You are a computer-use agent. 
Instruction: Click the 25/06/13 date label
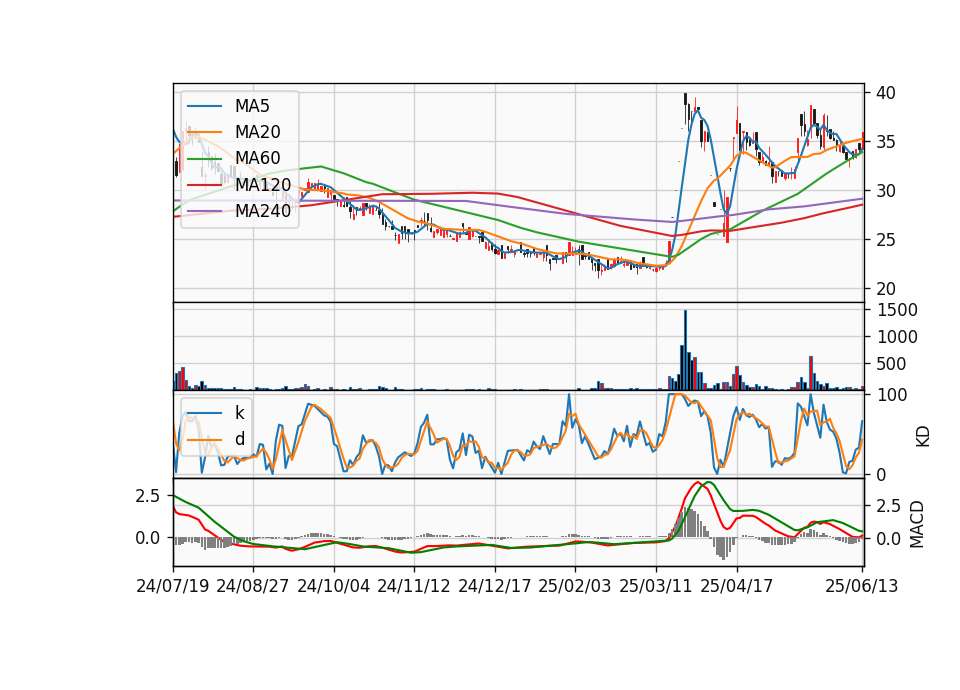[x=862, y=586]
